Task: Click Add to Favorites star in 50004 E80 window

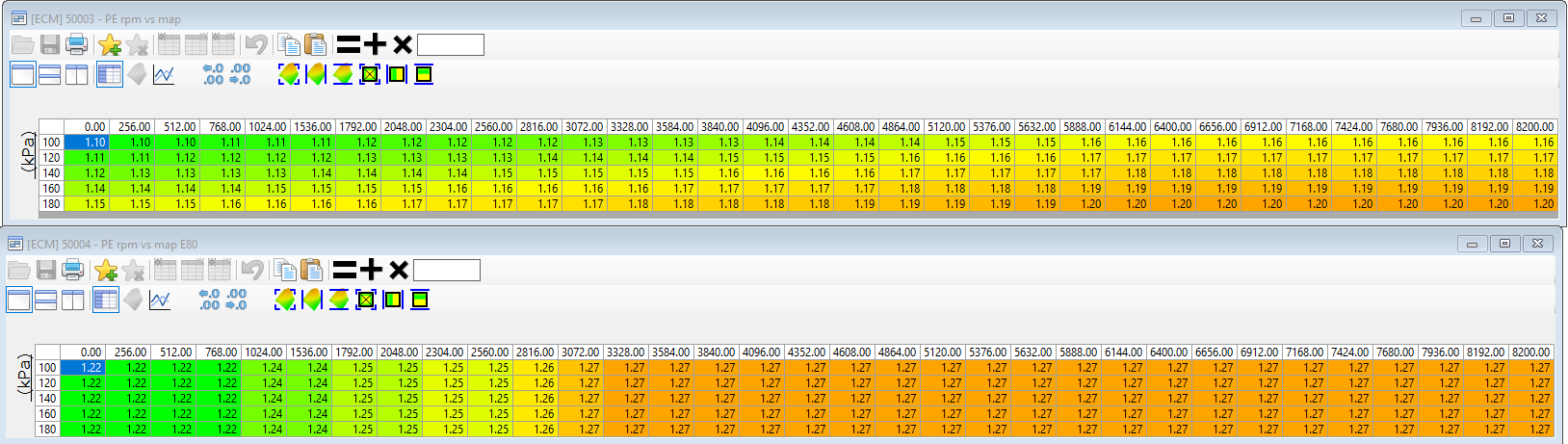Action: (106, 270)
